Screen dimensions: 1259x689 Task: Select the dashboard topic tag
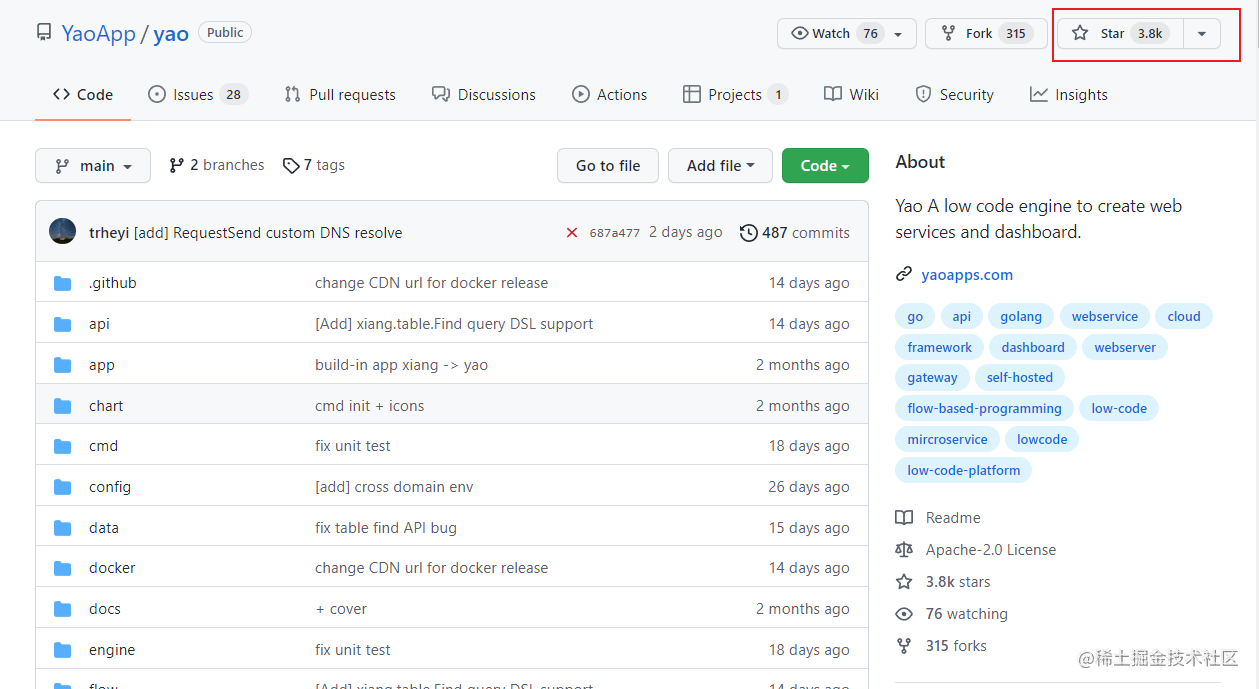click(1033, 348)
